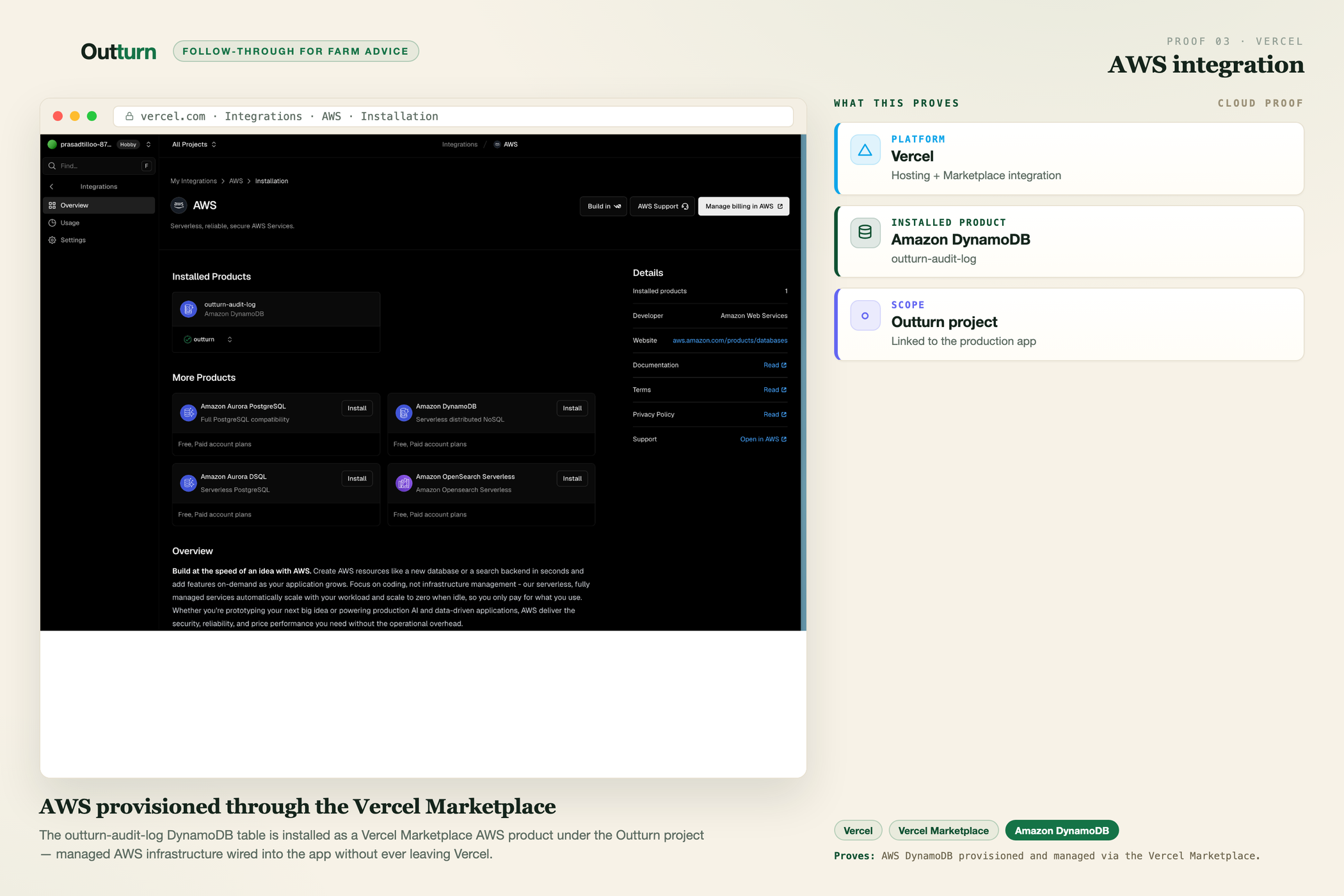Click the Hobby plan badge
The width and height of the screenshot is (1344, 896).
point(128,145)
